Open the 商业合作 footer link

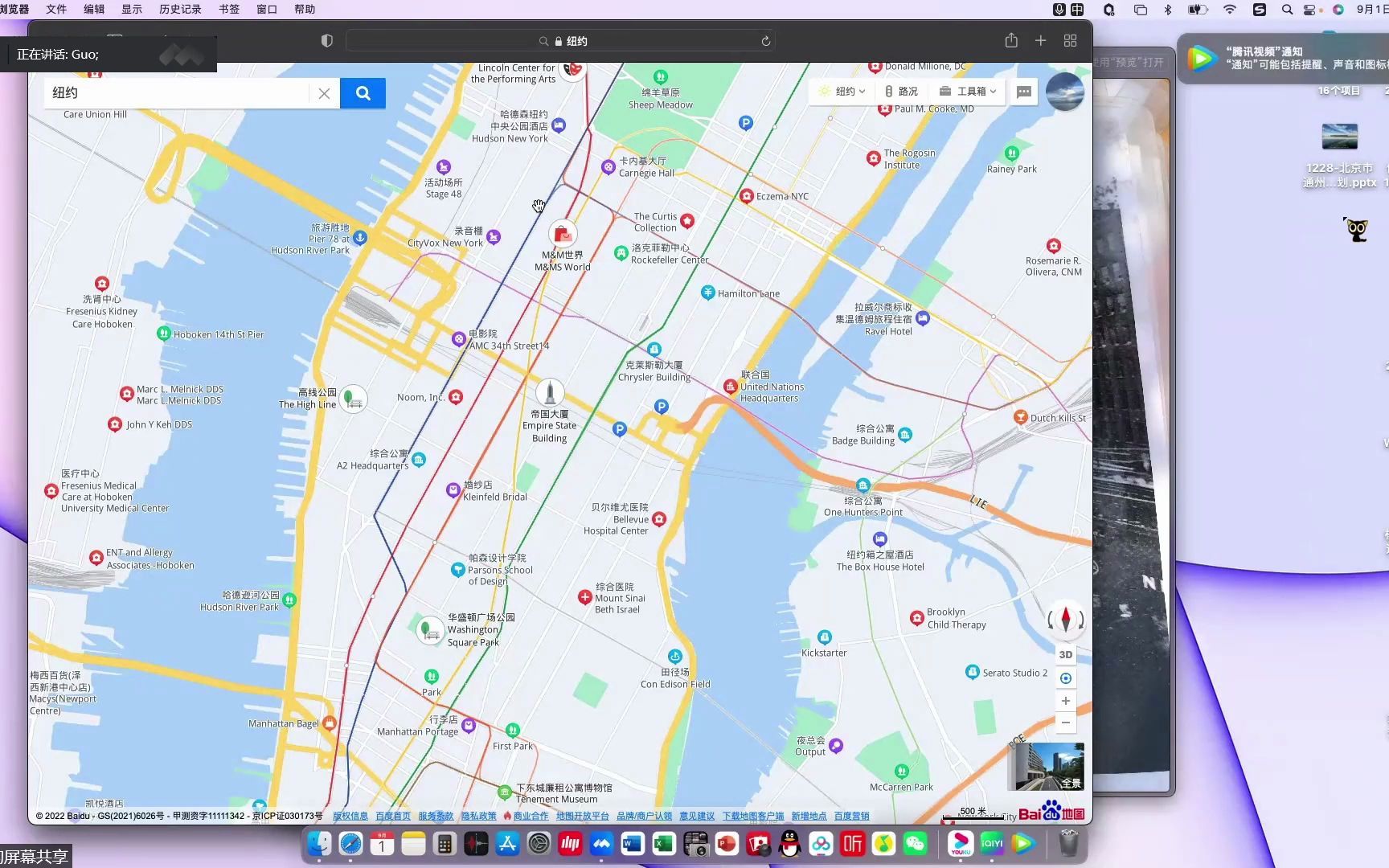click(531, 816)
